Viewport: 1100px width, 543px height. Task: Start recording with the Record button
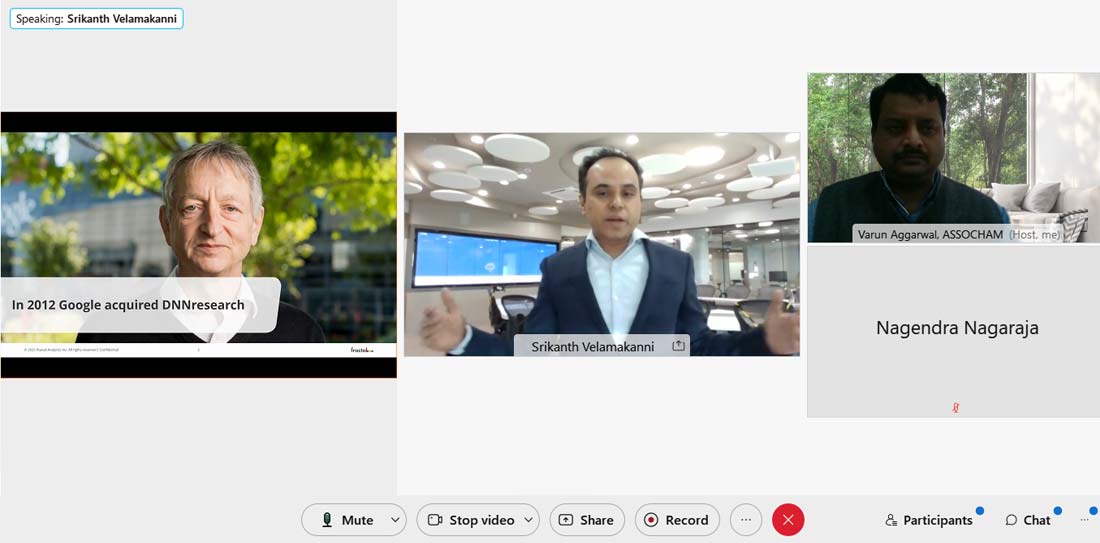pyautogui.click(x=677, y=520)
